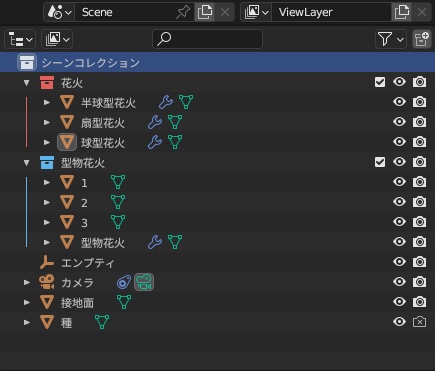Click the modifier wrench icon on 扇型花火
This screenshot has width=435, height=371.
[x=155, y=122]
